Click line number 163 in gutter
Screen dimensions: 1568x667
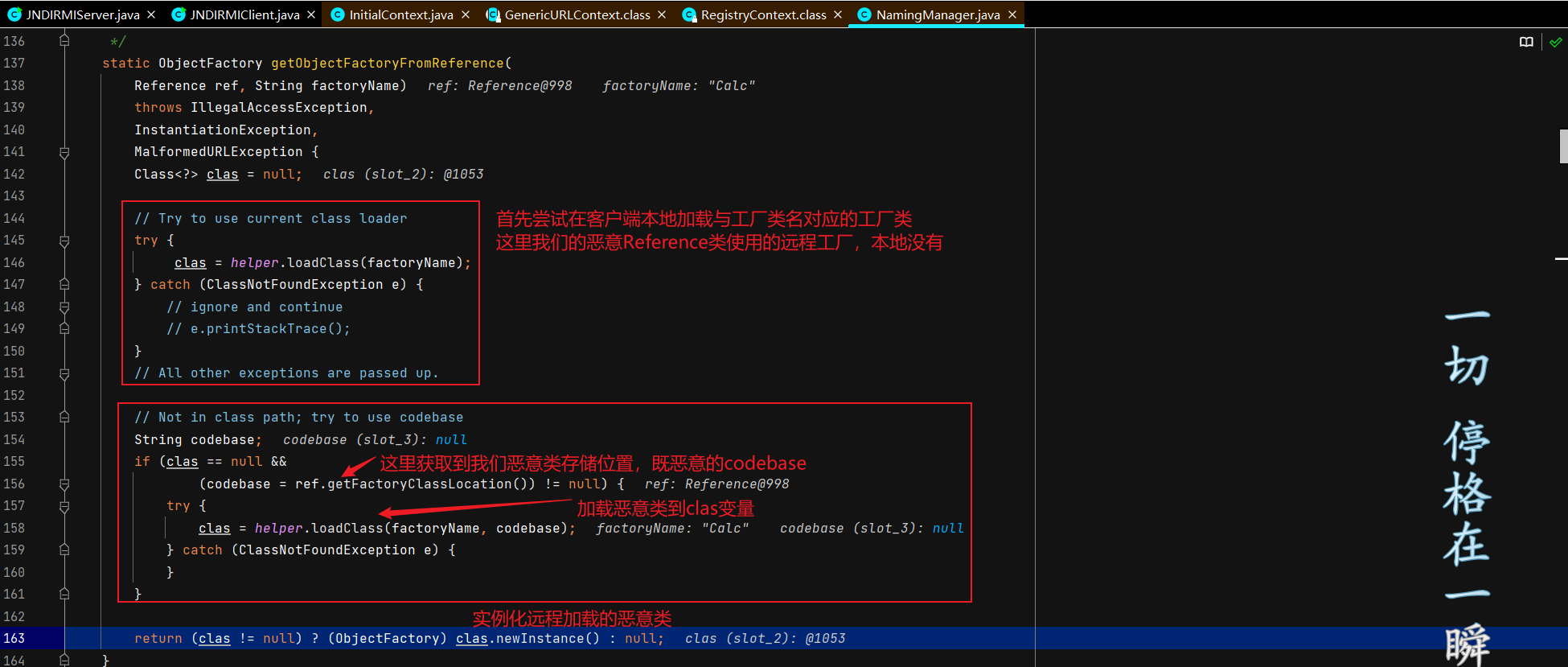click(14, 638)
